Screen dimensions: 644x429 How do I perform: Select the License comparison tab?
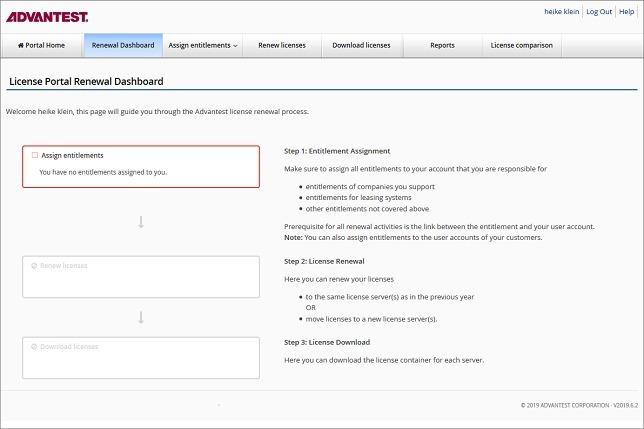click(x=521, y=45)
